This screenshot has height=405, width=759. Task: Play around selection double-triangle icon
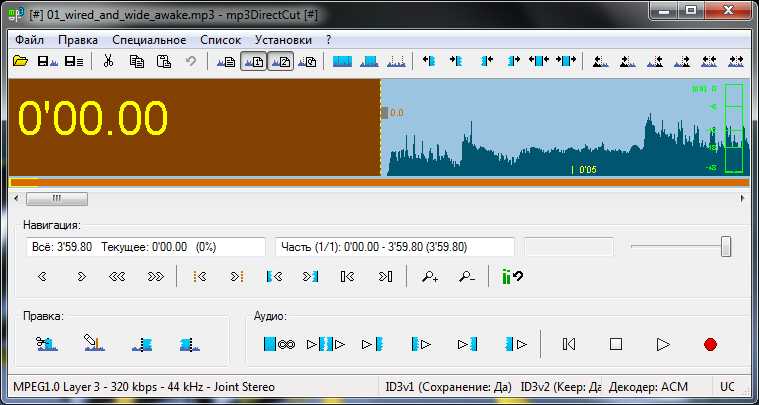pyautogui.click(x=326, y=345)
